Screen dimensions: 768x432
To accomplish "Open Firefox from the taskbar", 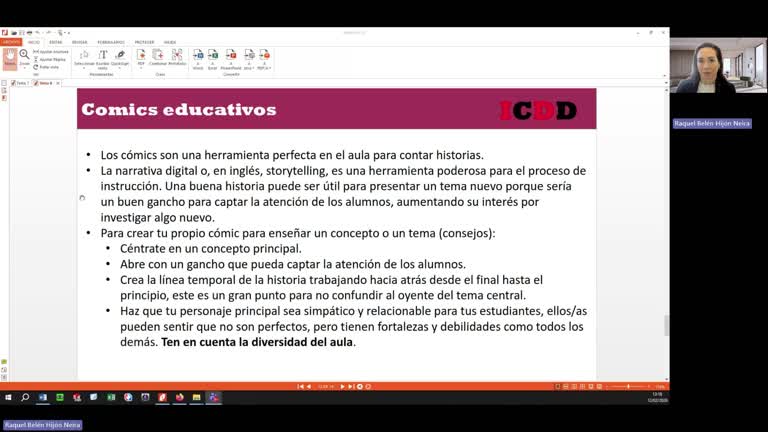I will coord(180,397).
